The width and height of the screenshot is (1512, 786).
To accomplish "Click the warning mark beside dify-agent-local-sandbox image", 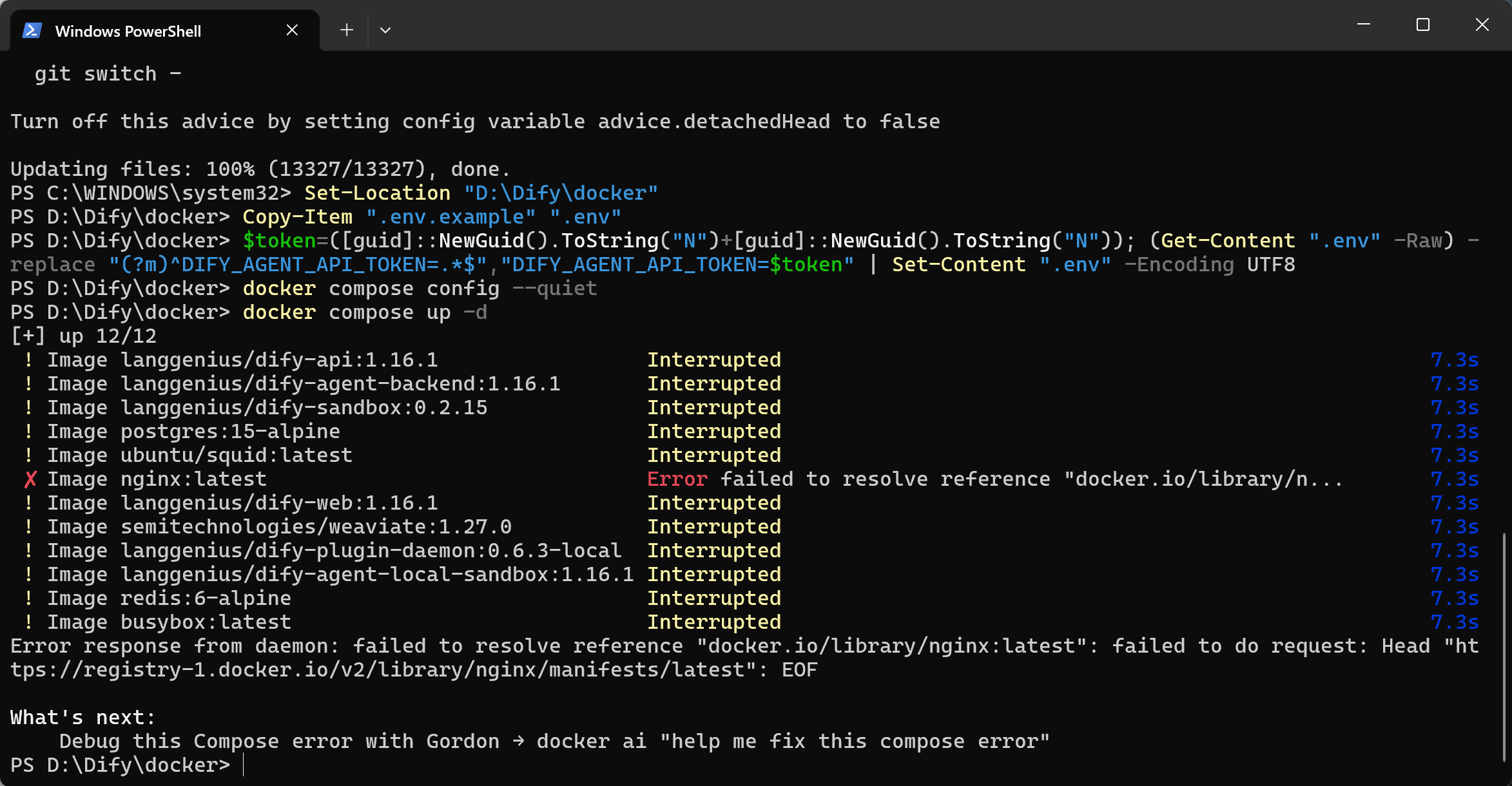I will coord(28,575).
